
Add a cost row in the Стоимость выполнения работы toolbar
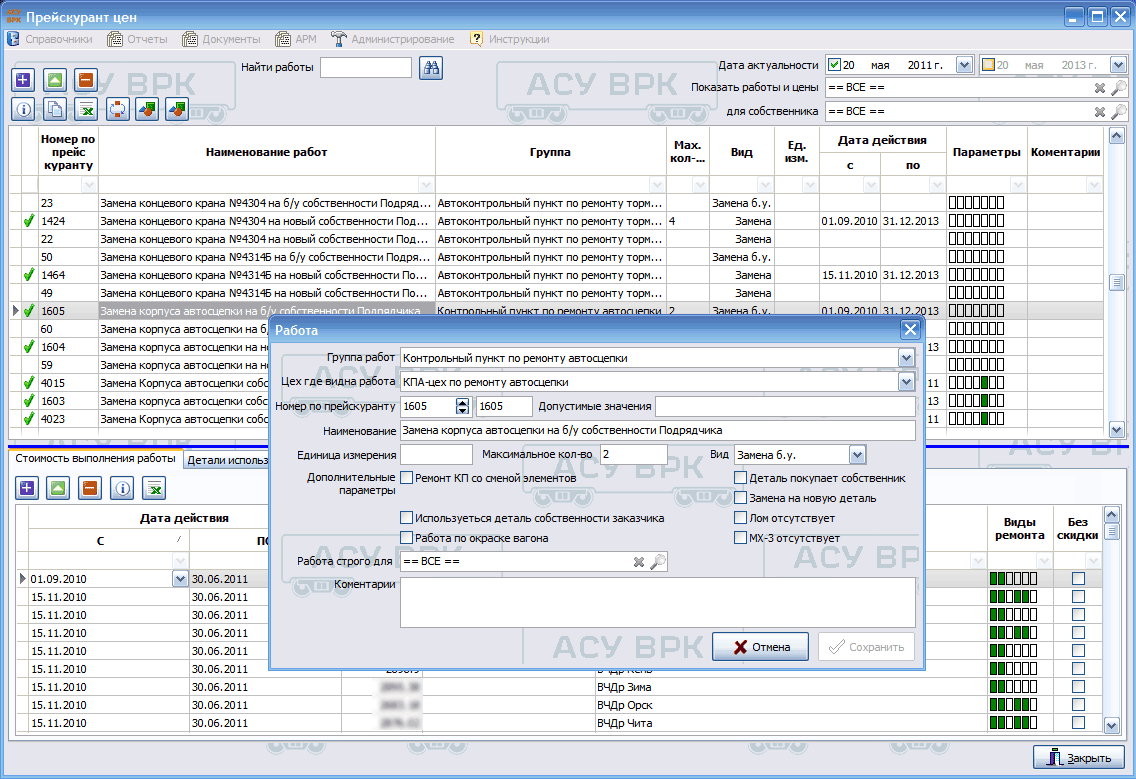pos(27,488)
